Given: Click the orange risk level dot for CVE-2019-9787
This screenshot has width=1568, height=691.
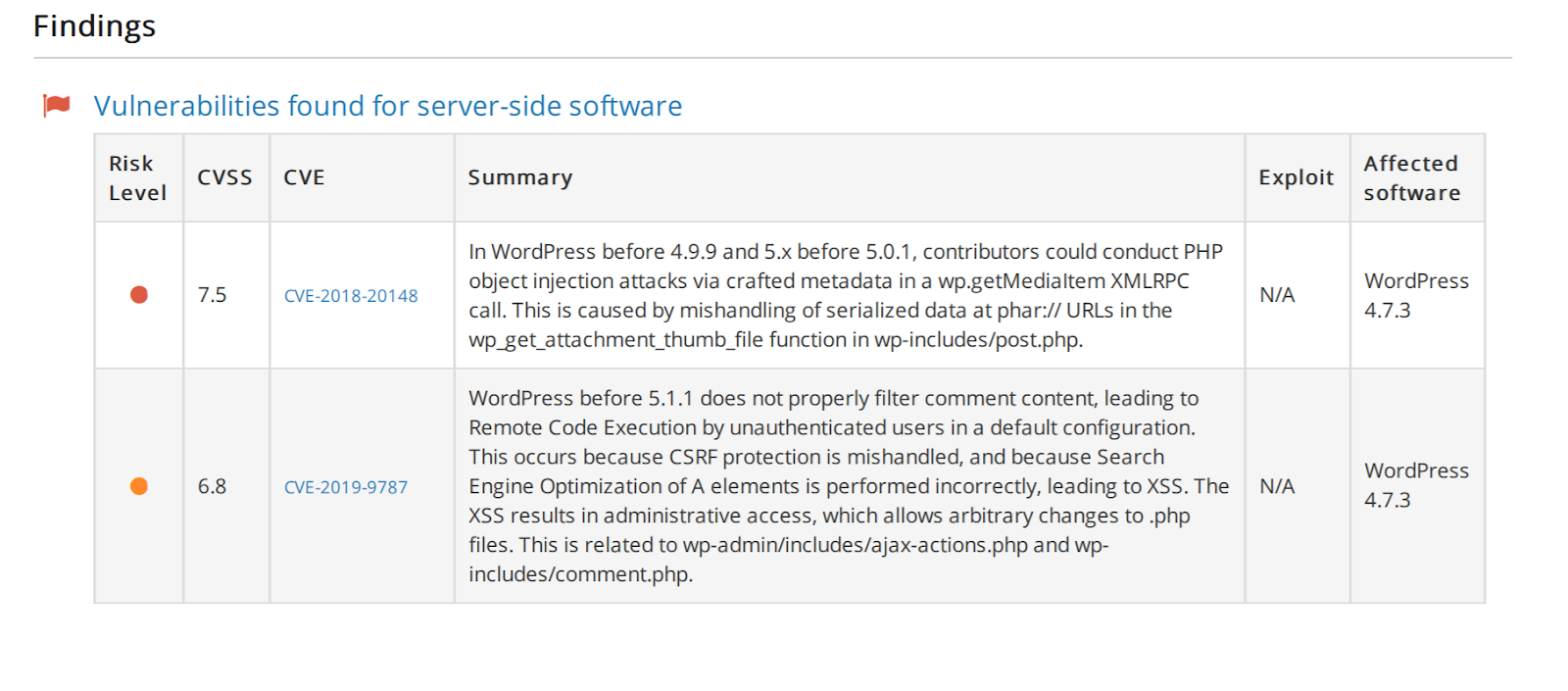Looking at the screenshot, I should 139,486.
